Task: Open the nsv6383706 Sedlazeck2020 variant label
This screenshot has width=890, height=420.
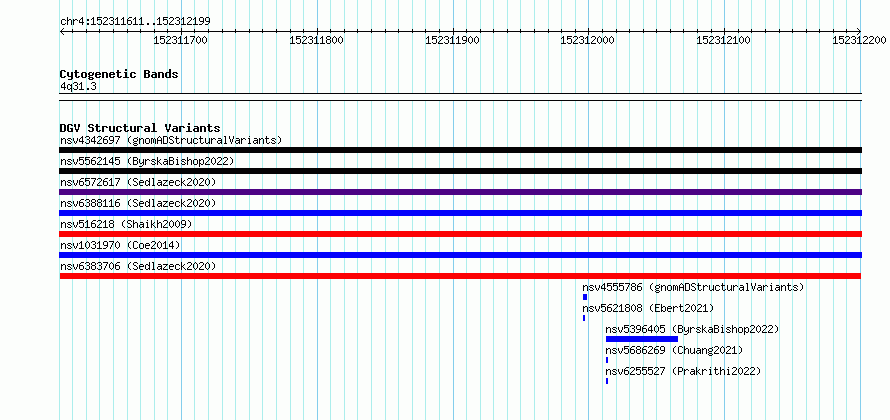Action: [138, 266]
